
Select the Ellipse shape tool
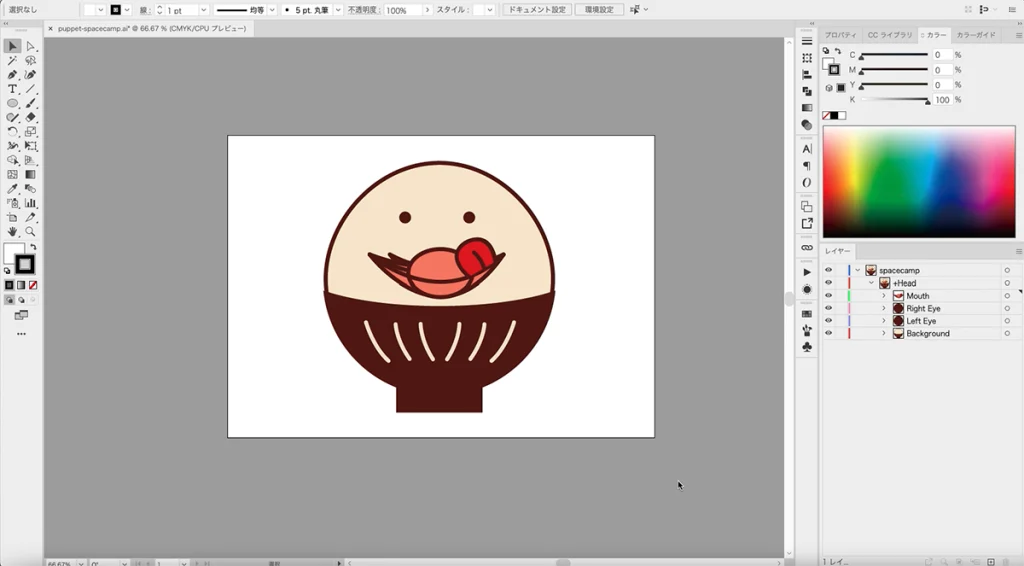click(x=13, y=103)
